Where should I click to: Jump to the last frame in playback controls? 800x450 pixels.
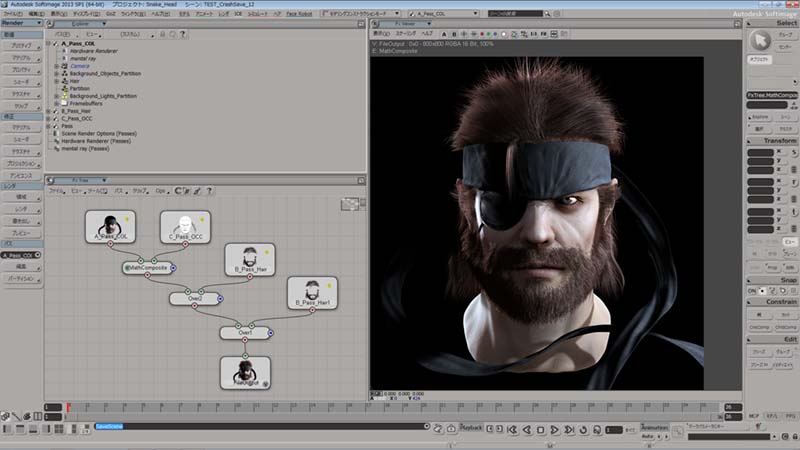[569, 430]
